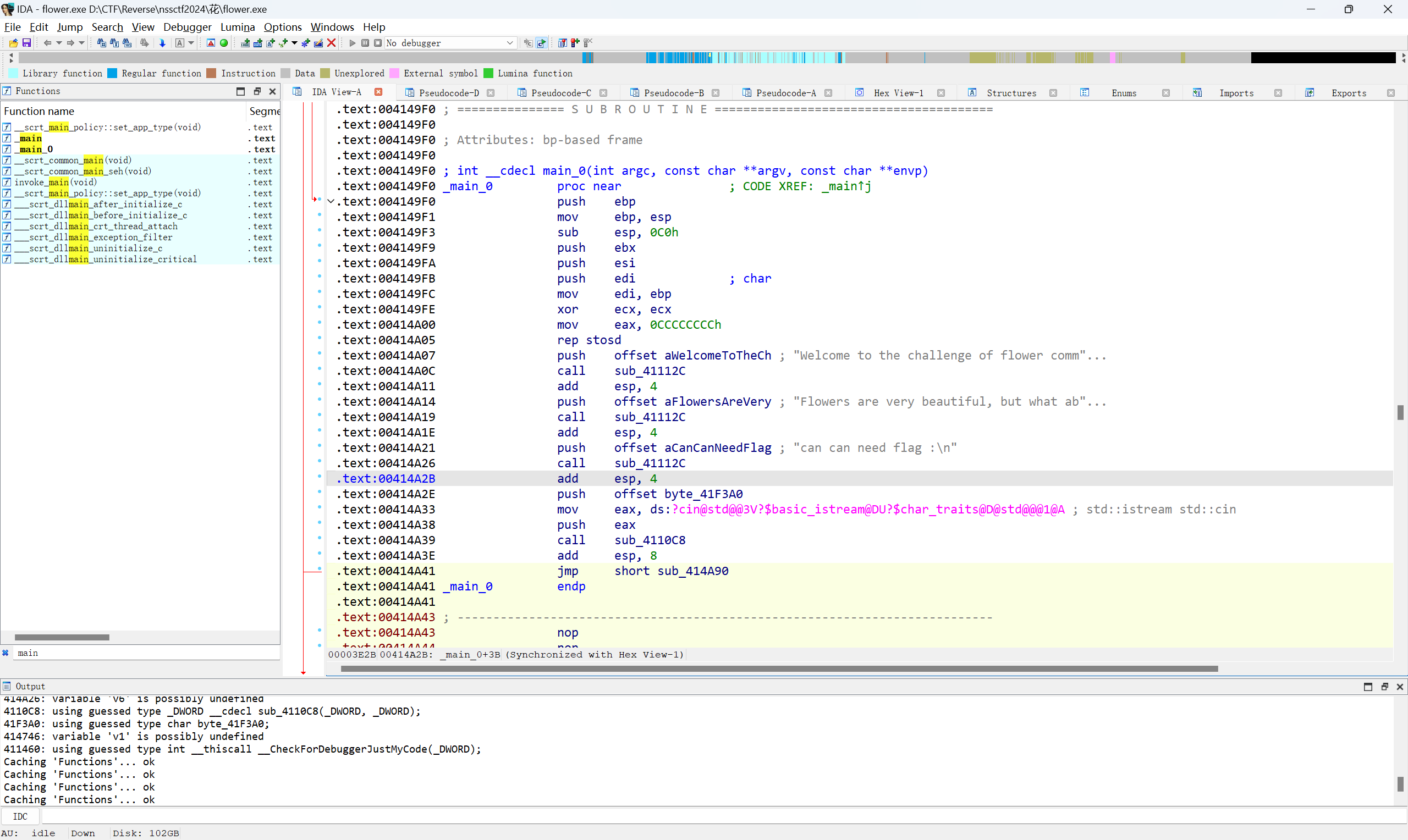Image resolution: width=1408 pixels, height=840 pixels.
Task: Open forward-navigation history dropdown arrow
Action: (x=81, y=43)
